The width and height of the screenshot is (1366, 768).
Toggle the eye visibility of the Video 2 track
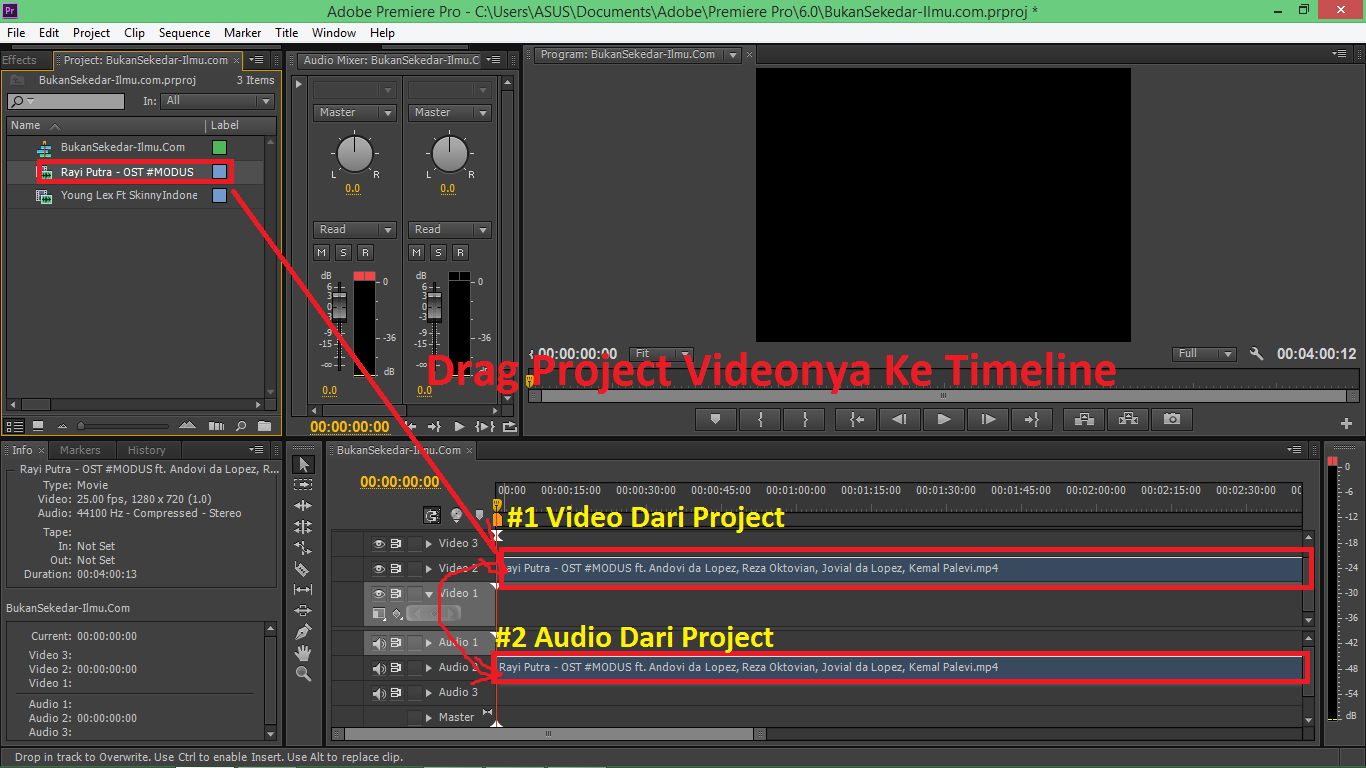tap(379, 569)
